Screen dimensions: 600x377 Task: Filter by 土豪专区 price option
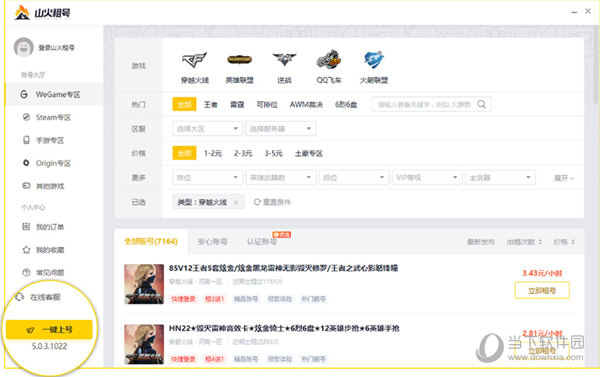coord(309,153)
